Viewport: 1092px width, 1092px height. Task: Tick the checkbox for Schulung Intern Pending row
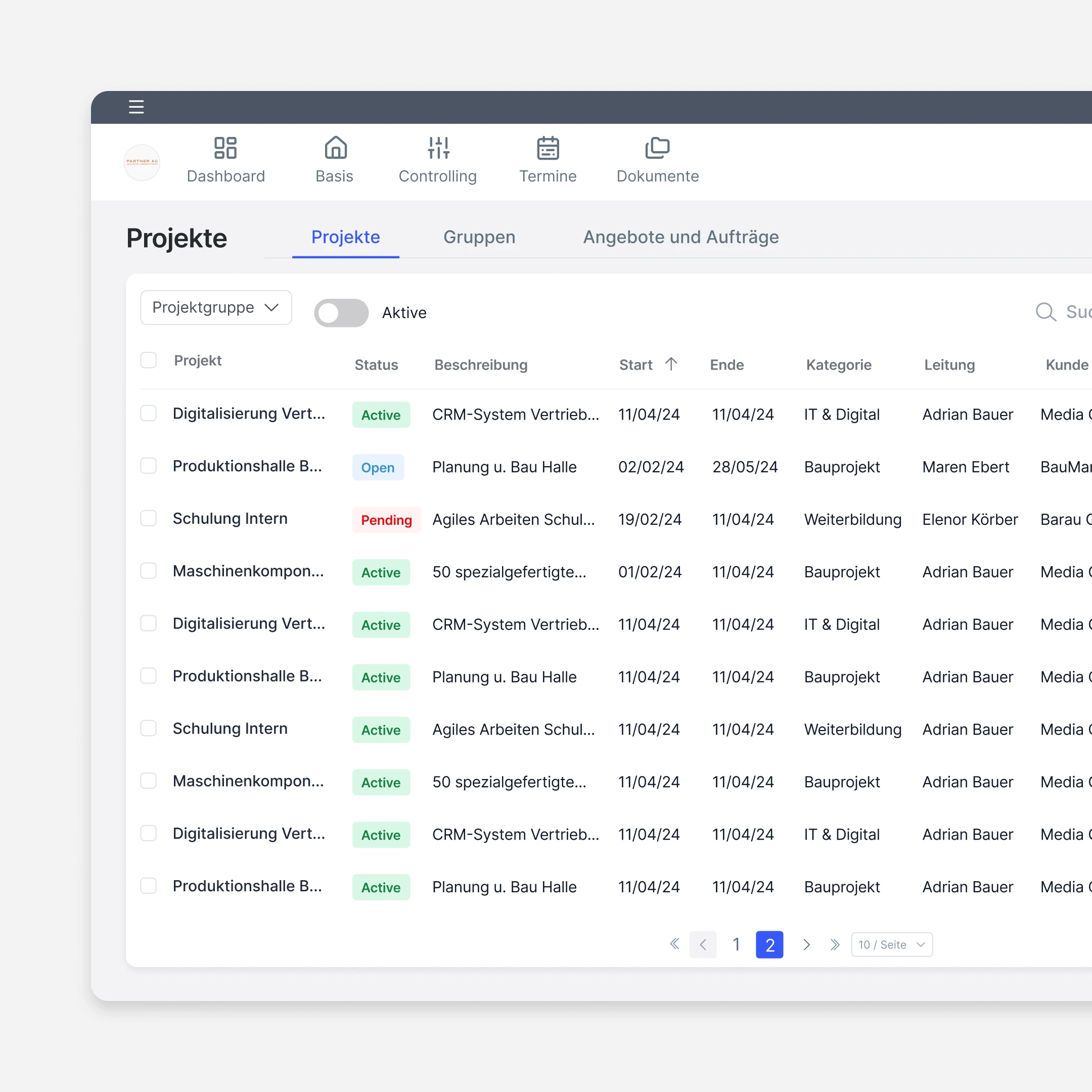pyautogui.click(x=149, y=518)
